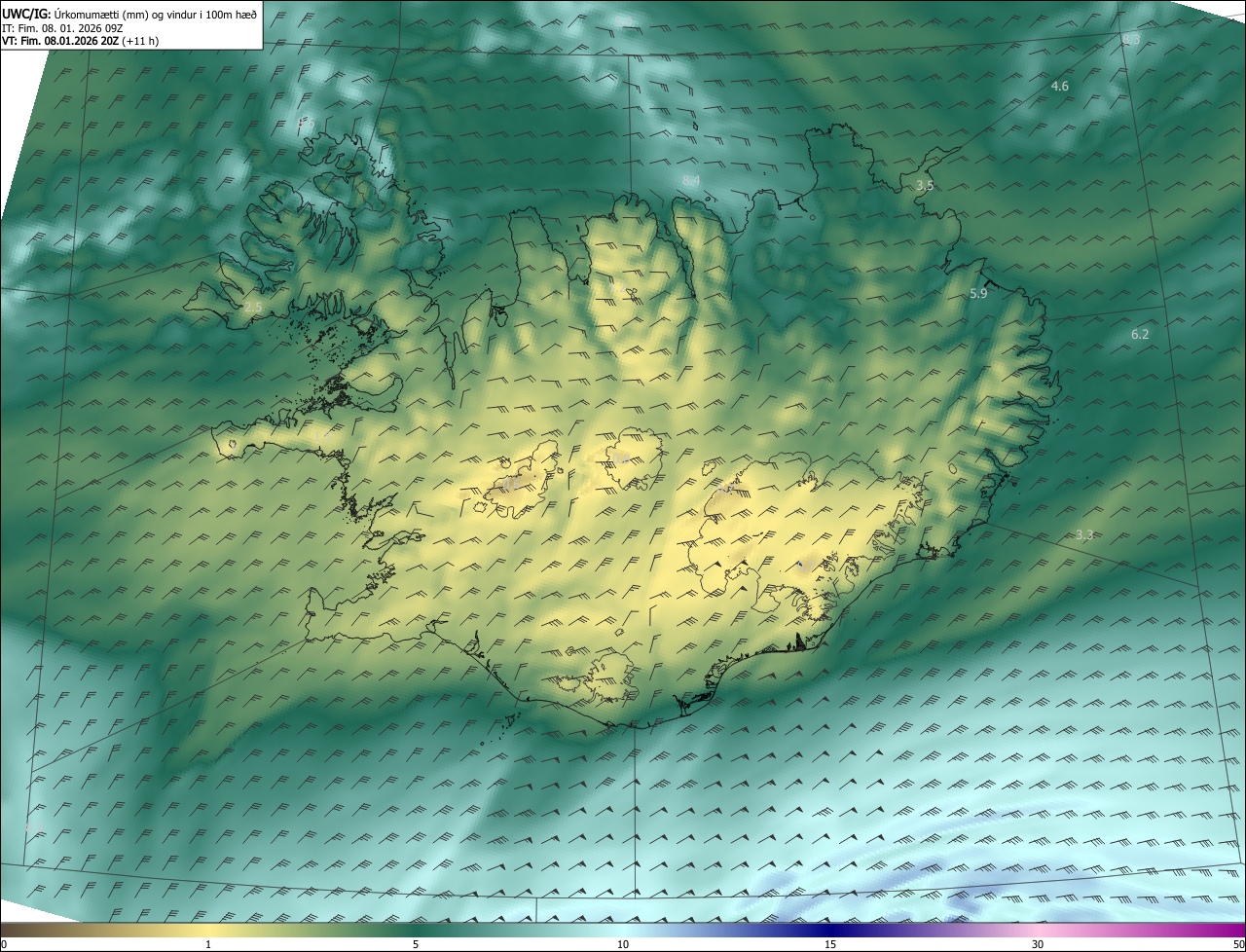Screen dimensions: 1246x952
Task: Click the precipitation value label 8.3
Action: (1131, 39)
